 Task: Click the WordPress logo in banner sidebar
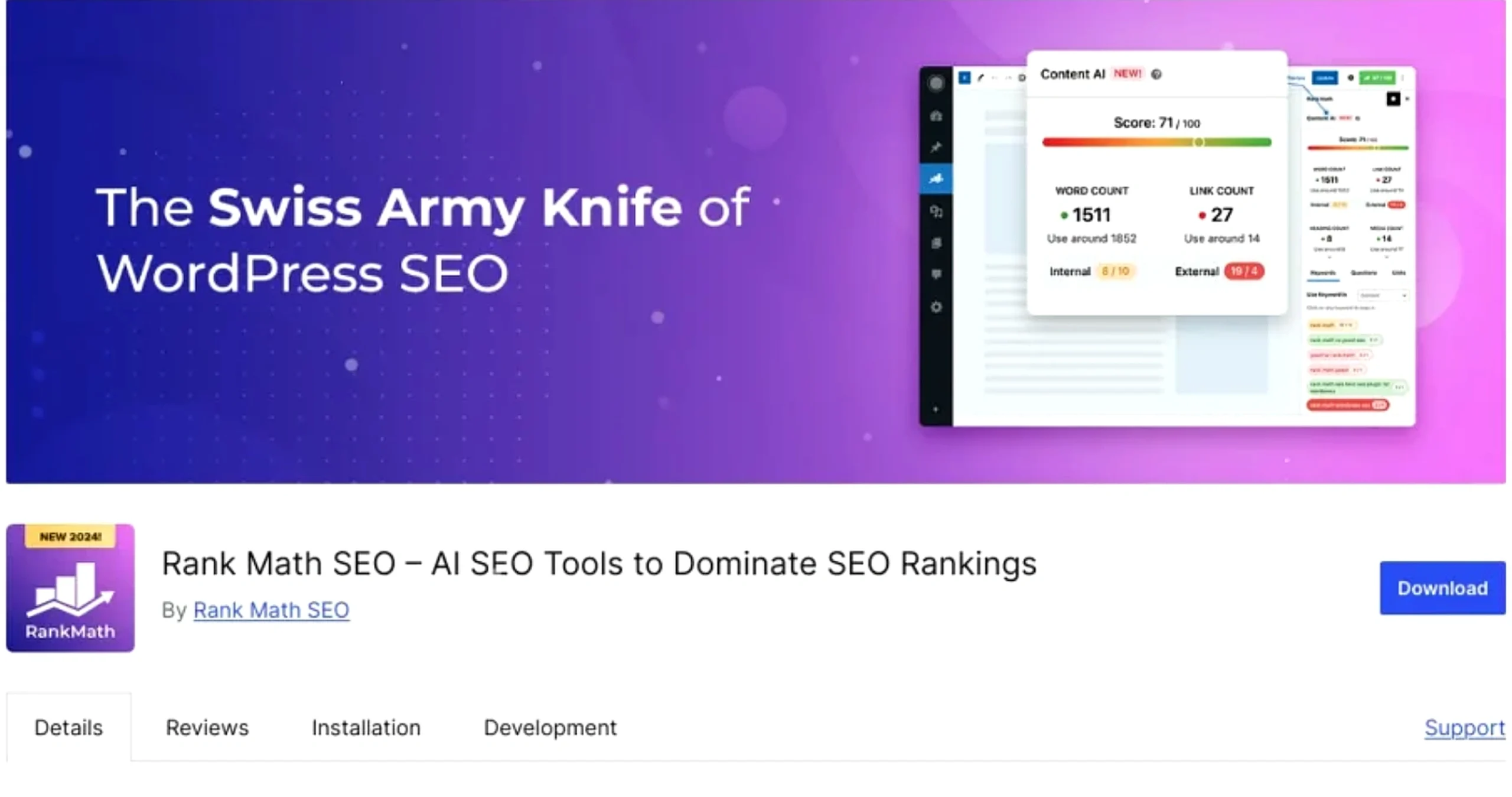click(x=936, y=83)
